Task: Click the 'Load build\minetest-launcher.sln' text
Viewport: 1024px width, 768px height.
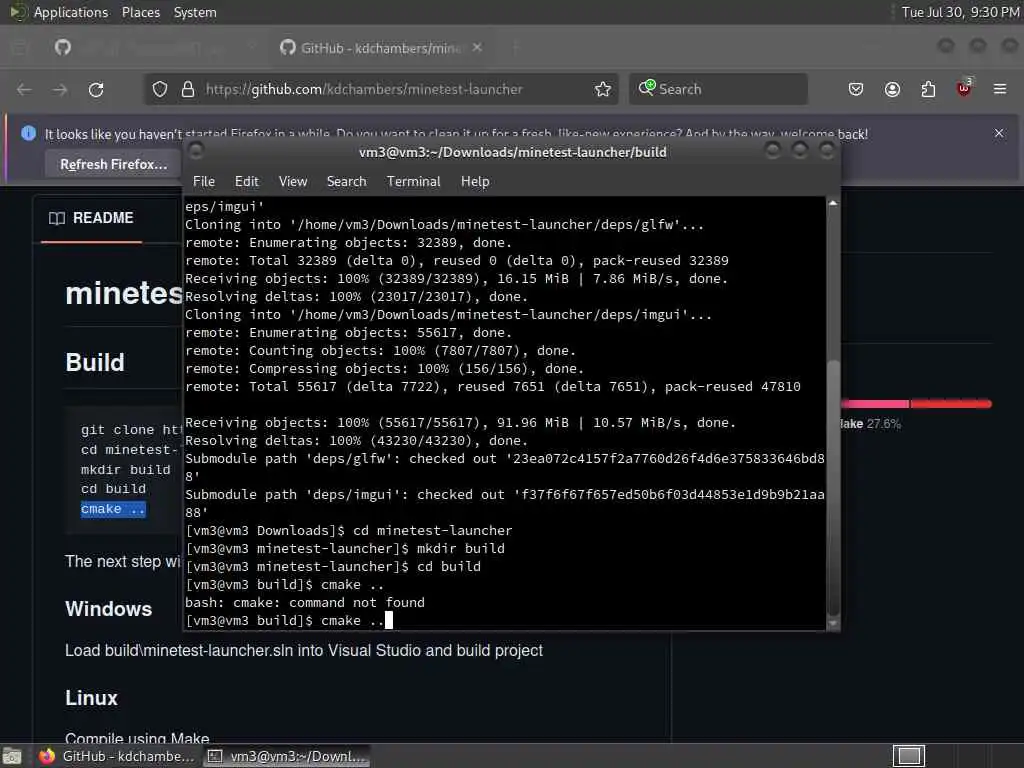Action: [x=304, y=650]
